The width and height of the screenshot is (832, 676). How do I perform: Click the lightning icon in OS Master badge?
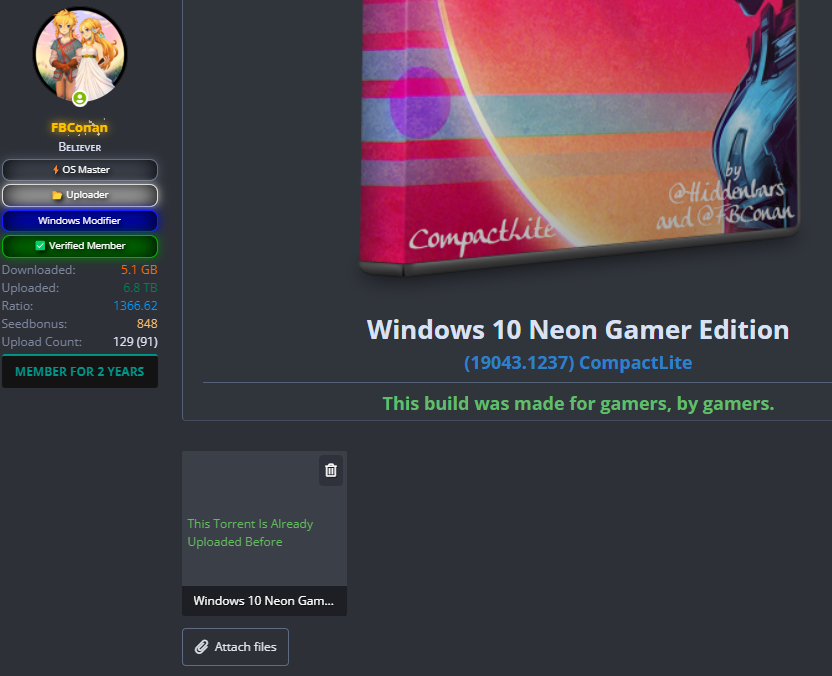tap(56, 170)
